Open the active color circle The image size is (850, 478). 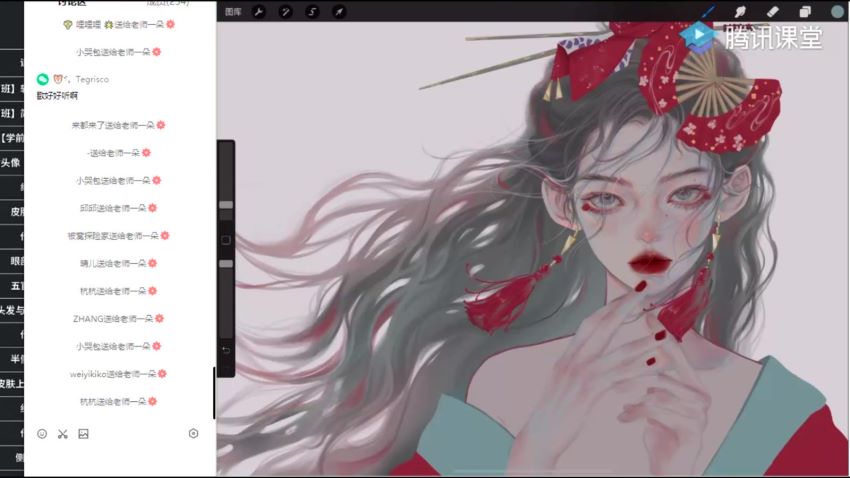(x=838, y=11)
